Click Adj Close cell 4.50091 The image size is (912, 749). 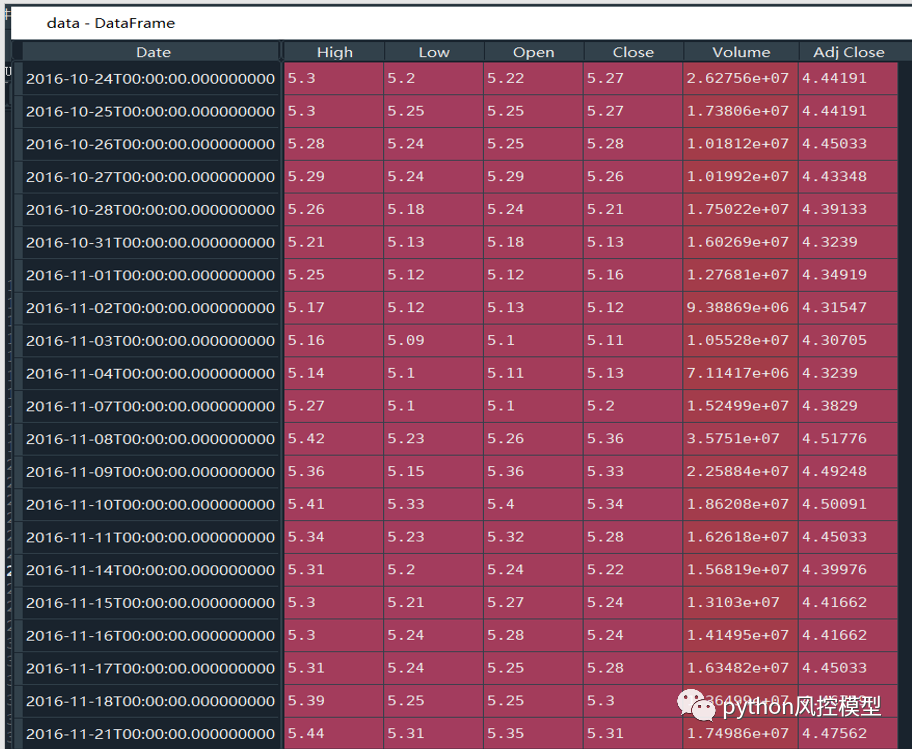(849, 504)
